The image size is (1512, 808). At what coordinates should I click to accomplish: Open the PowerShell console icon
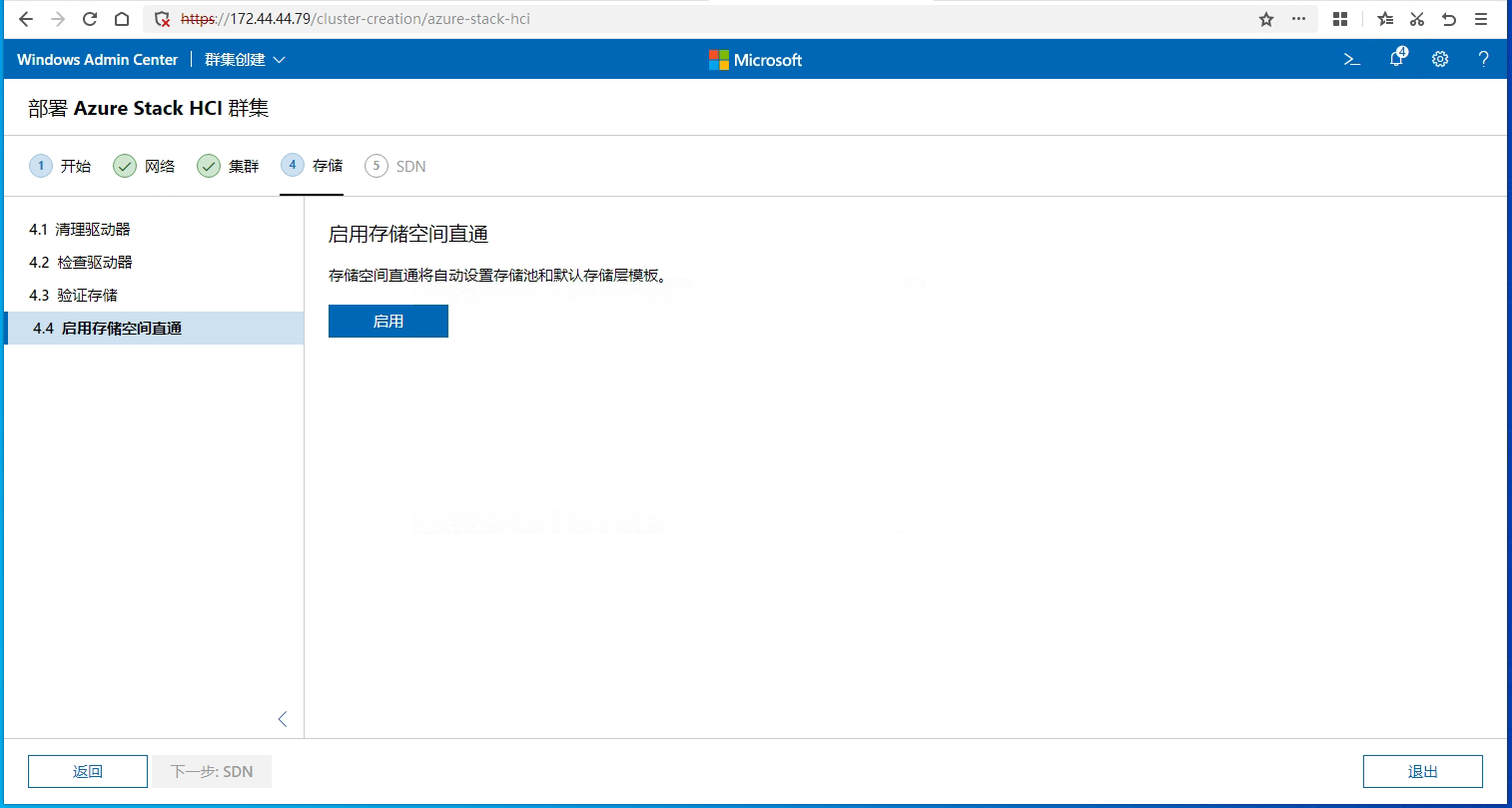point(1352,60)
